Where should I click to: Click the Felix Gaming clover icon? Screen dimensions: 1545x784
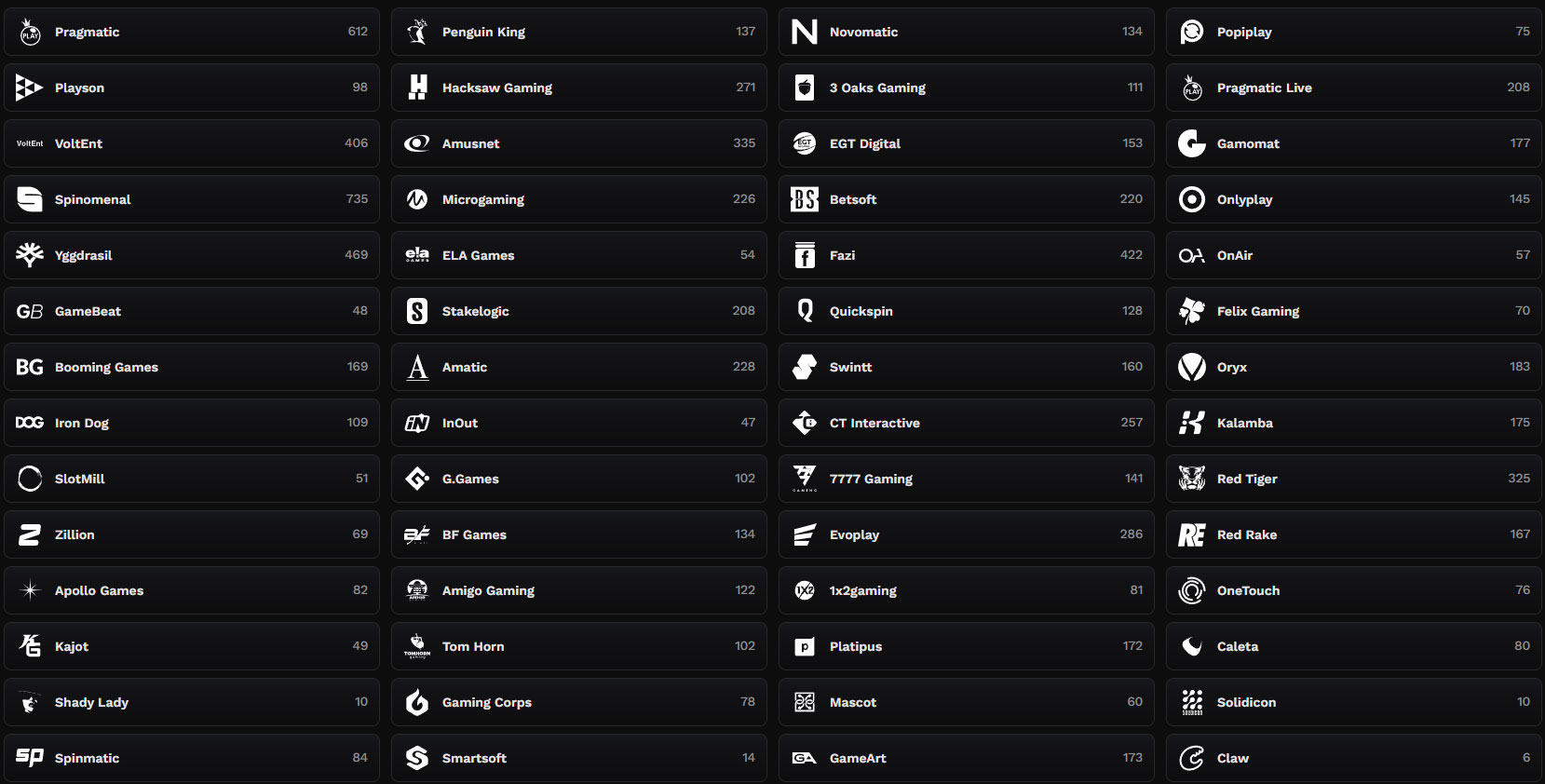pyautogui.click(x=1192, y=311)
